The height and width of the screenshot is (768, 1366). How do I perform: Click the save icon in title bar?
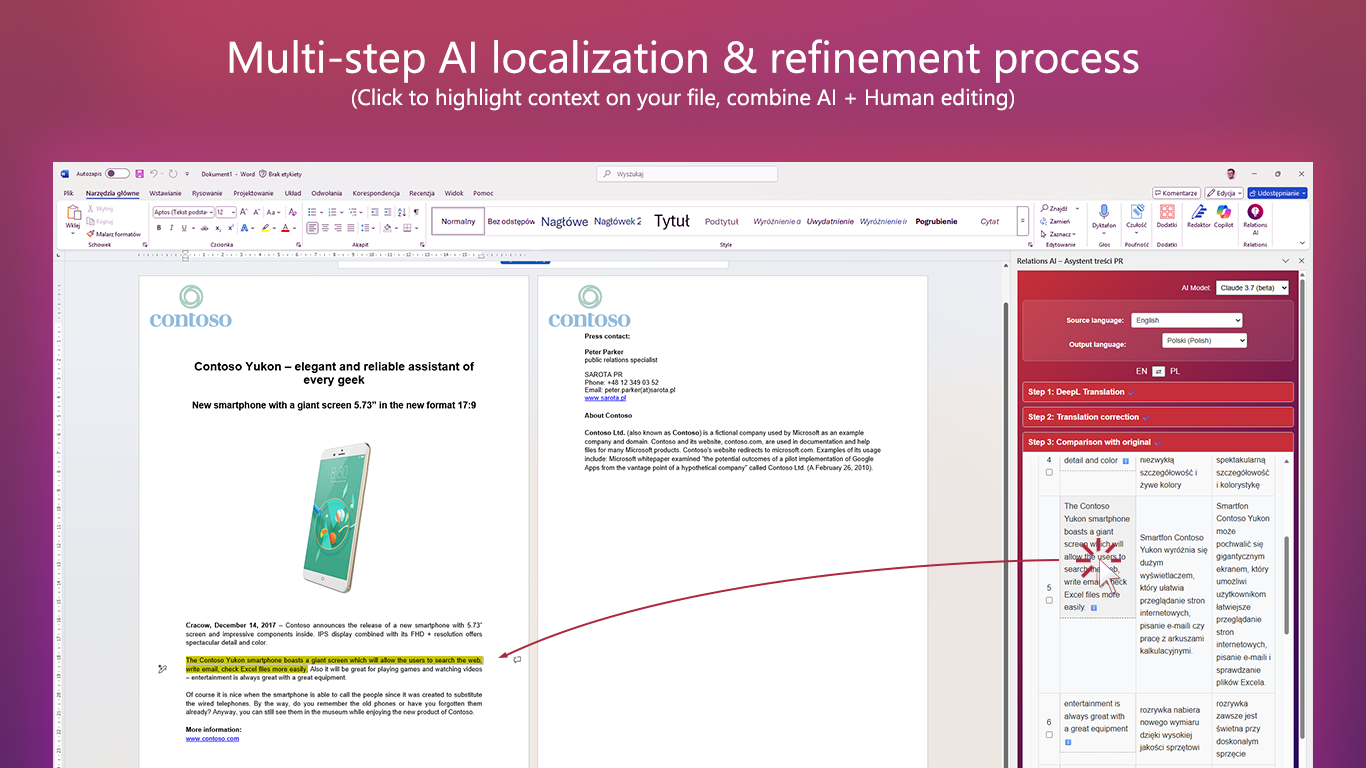click(x=140, y=174)
